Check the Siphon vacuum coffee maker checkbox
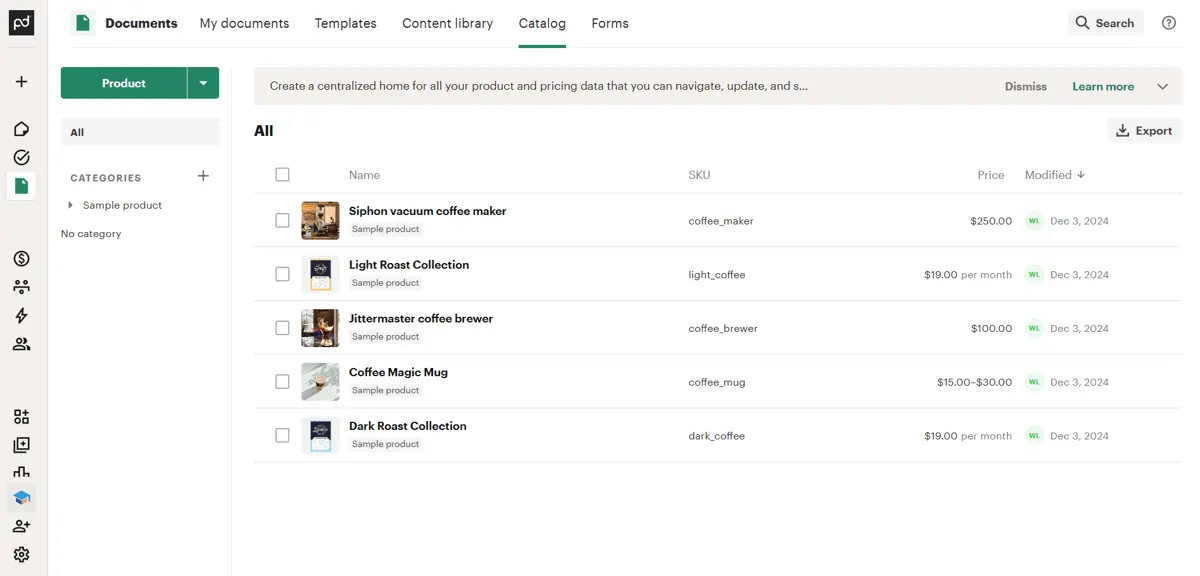Screen dimensions: 1200x576 pyautogui.click(x=282, y=221)
